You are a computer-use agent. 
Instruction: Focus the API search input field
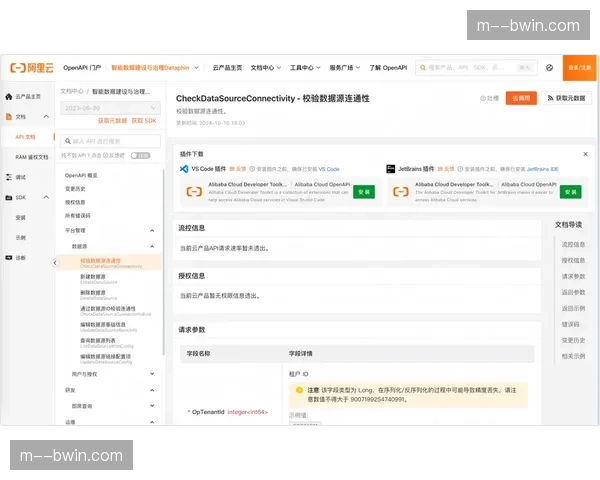(x=110, y=141)
